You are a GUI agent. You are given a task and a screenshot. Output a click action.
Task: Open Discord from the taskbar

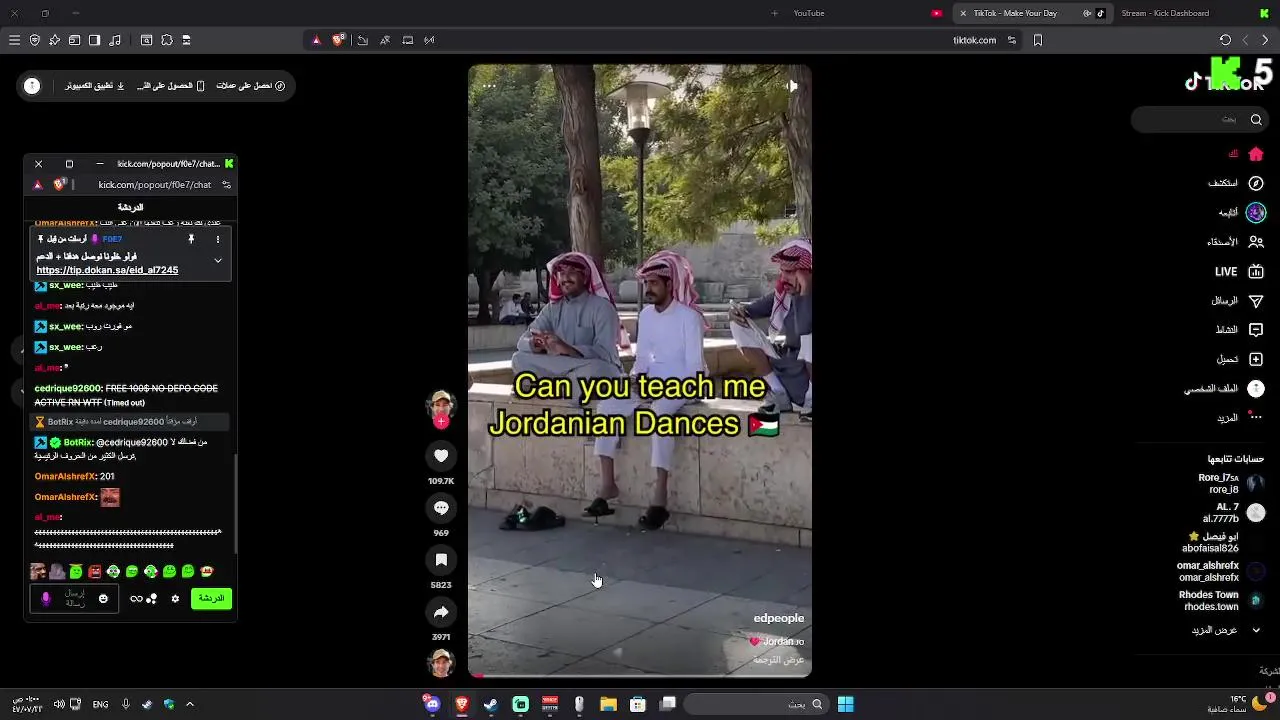(x=431, y=704)
